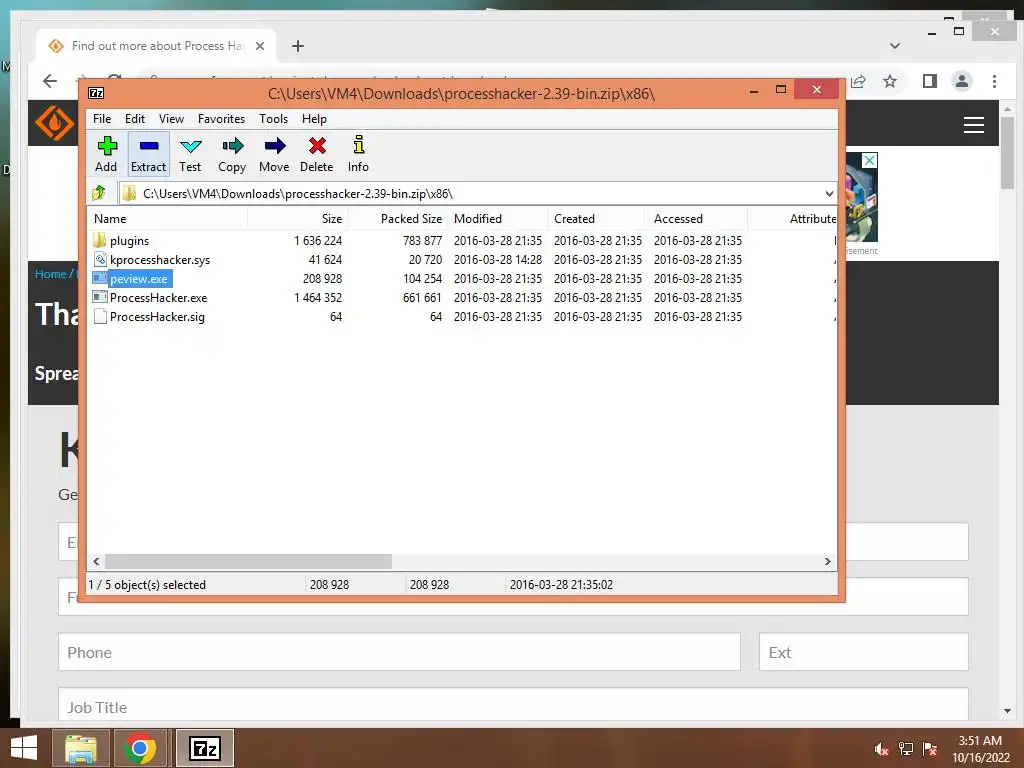Switch to Chrome from the taskbar
1024x768 pixels.
pos(140,748)
